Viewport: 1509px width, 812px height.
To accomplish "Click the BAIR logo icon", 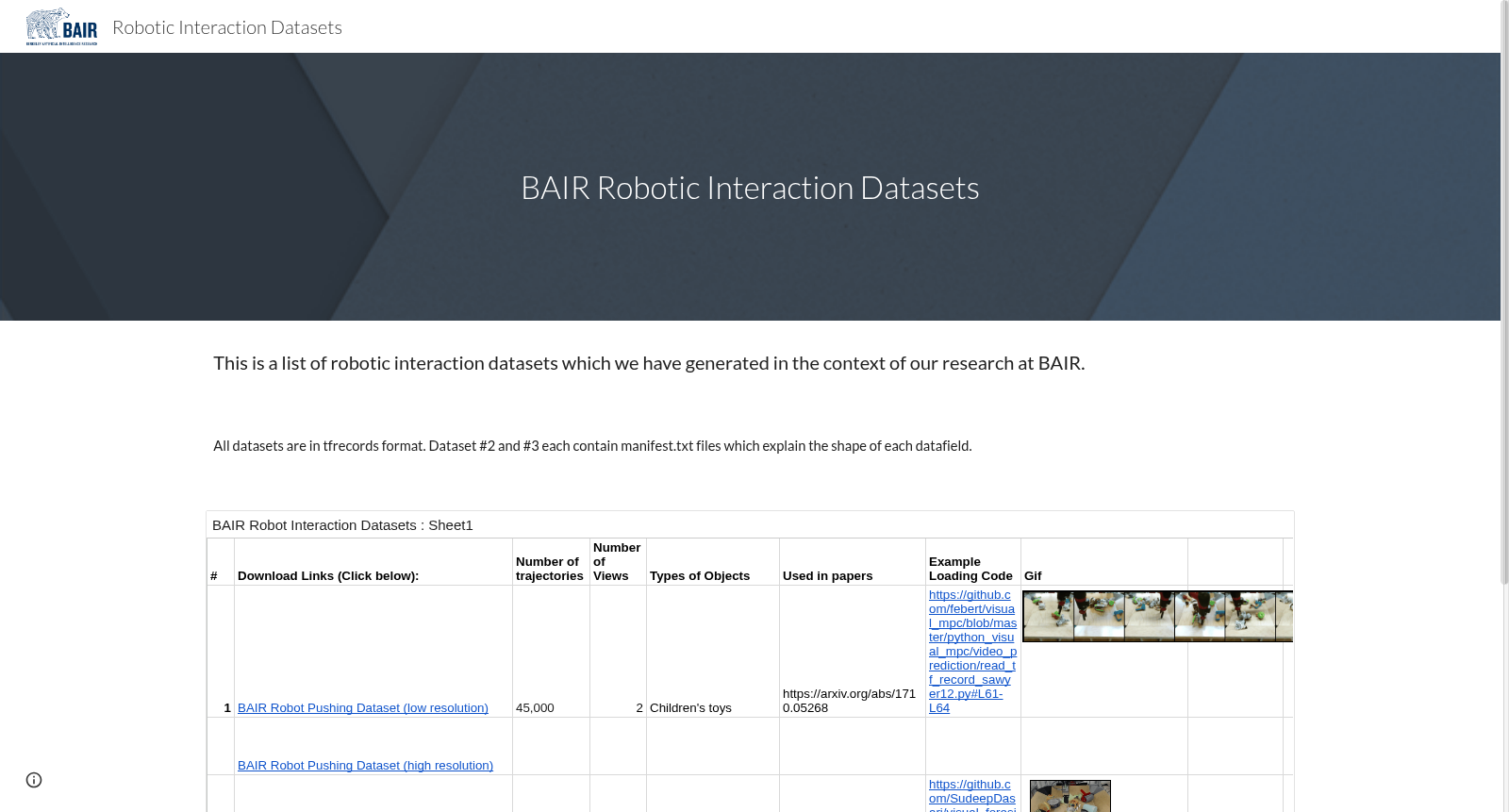I will [61, 26].
